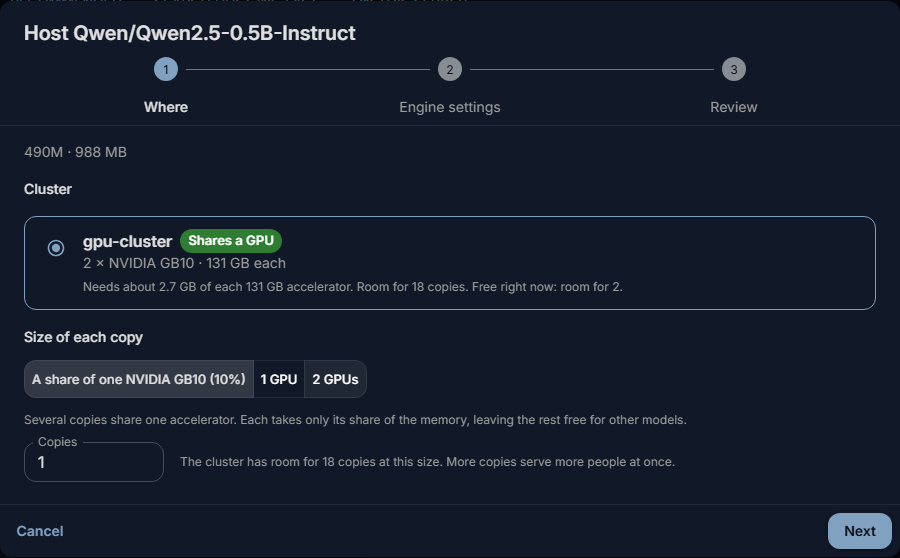Select the gpu-cluster radio button

click(x=56, y=248)
